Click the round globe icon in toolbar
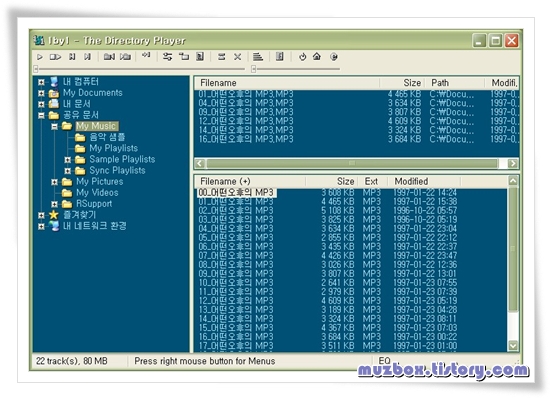Image resolution: width=550 pixels, height=398 pixels. [x=334, y=57]
